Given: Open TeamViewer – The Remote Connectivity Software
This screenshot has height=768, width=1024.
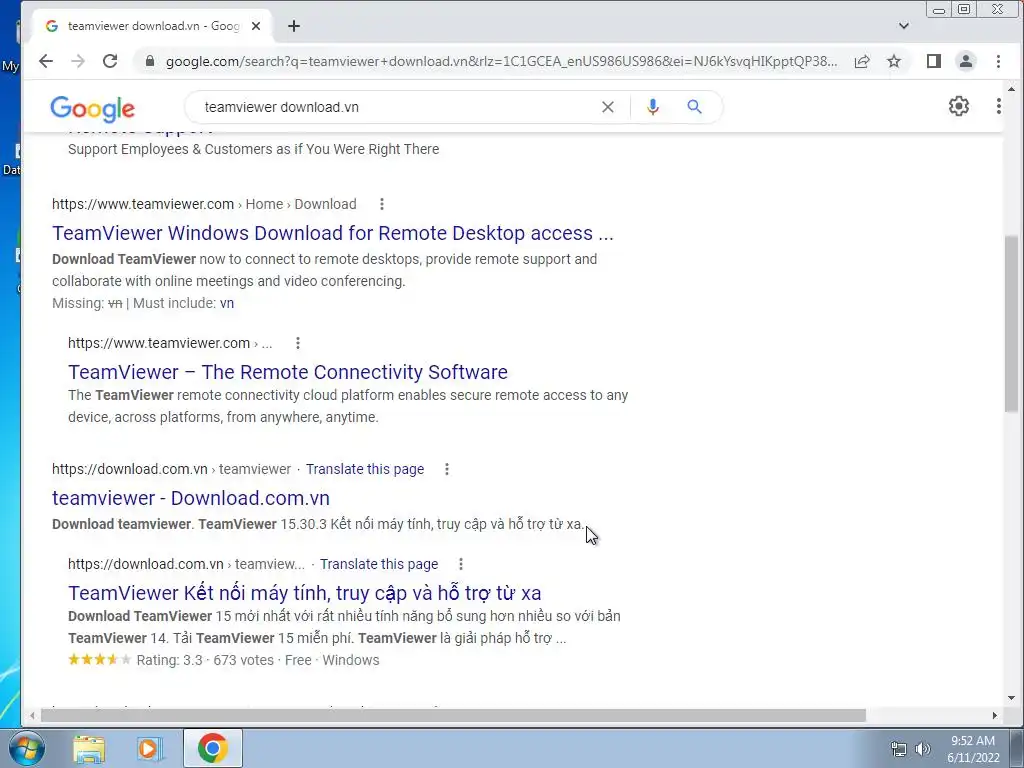Looking at the screenshot, I should [x=287, y=372].
